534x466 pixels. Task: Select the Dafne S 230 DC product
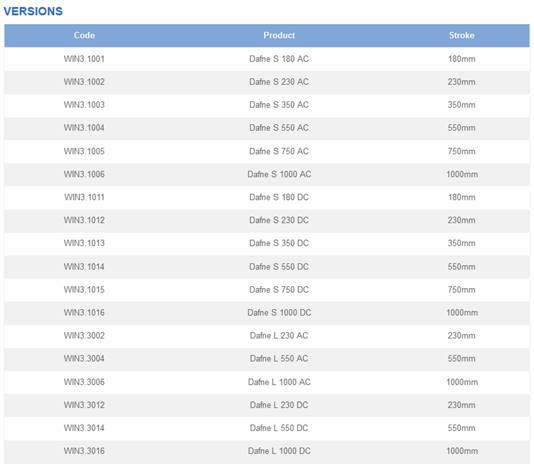(279, 220)
